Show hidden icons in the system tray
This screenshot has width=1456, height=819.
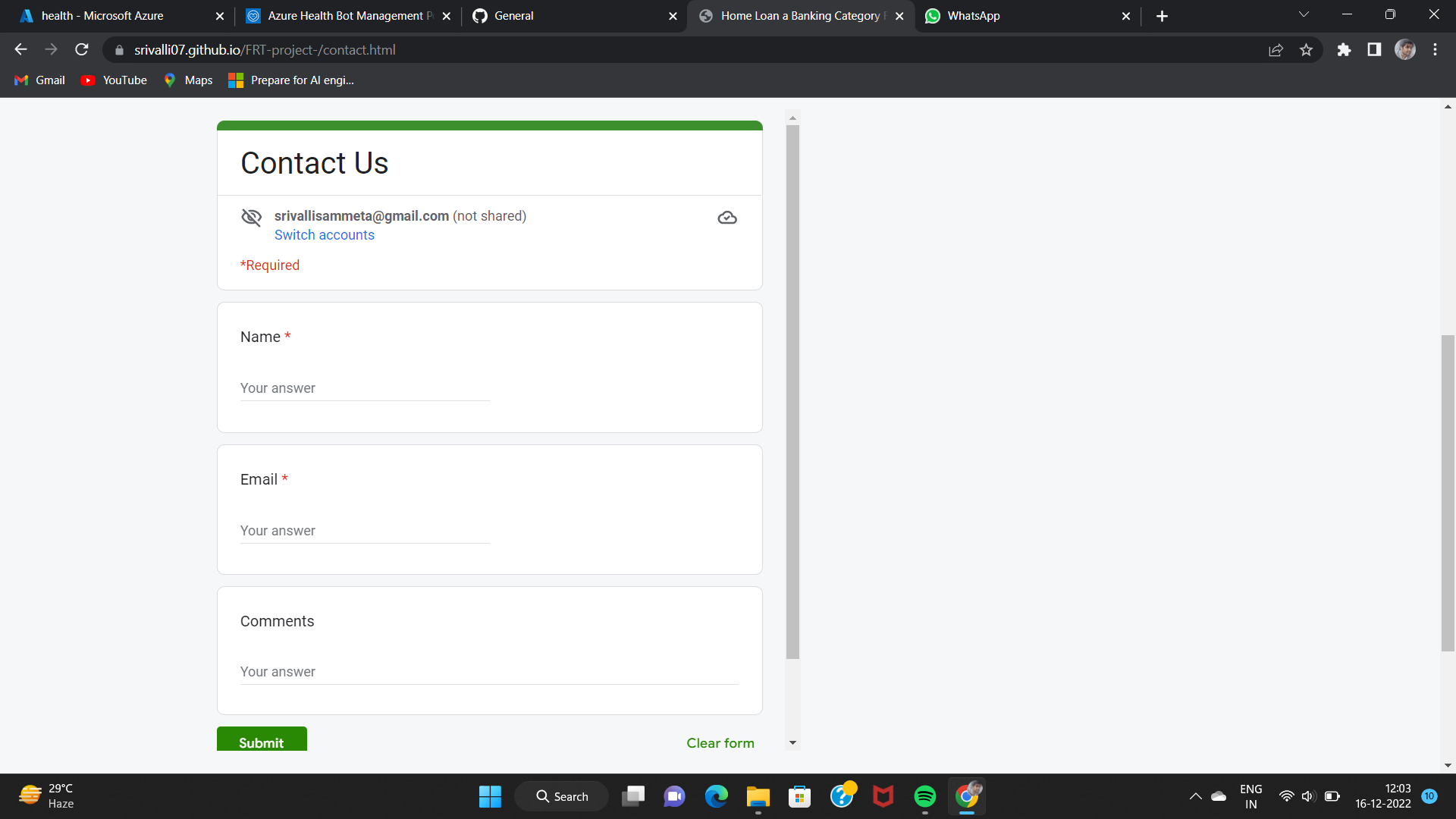[x=1196, y=796]
